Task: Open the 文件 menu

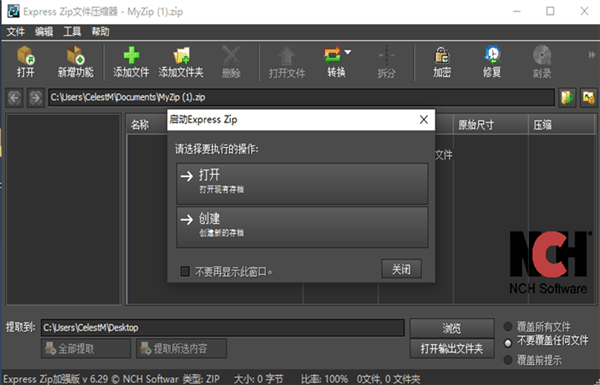Action: click(15, 32)
